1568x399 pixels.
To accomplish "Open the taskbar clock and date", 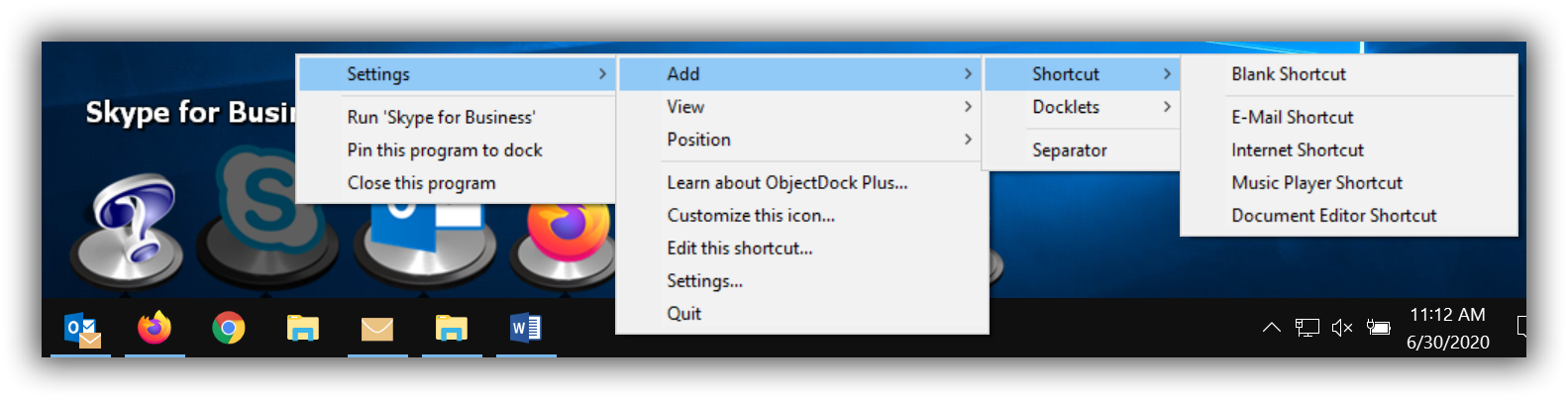I will pos(1447,328).
